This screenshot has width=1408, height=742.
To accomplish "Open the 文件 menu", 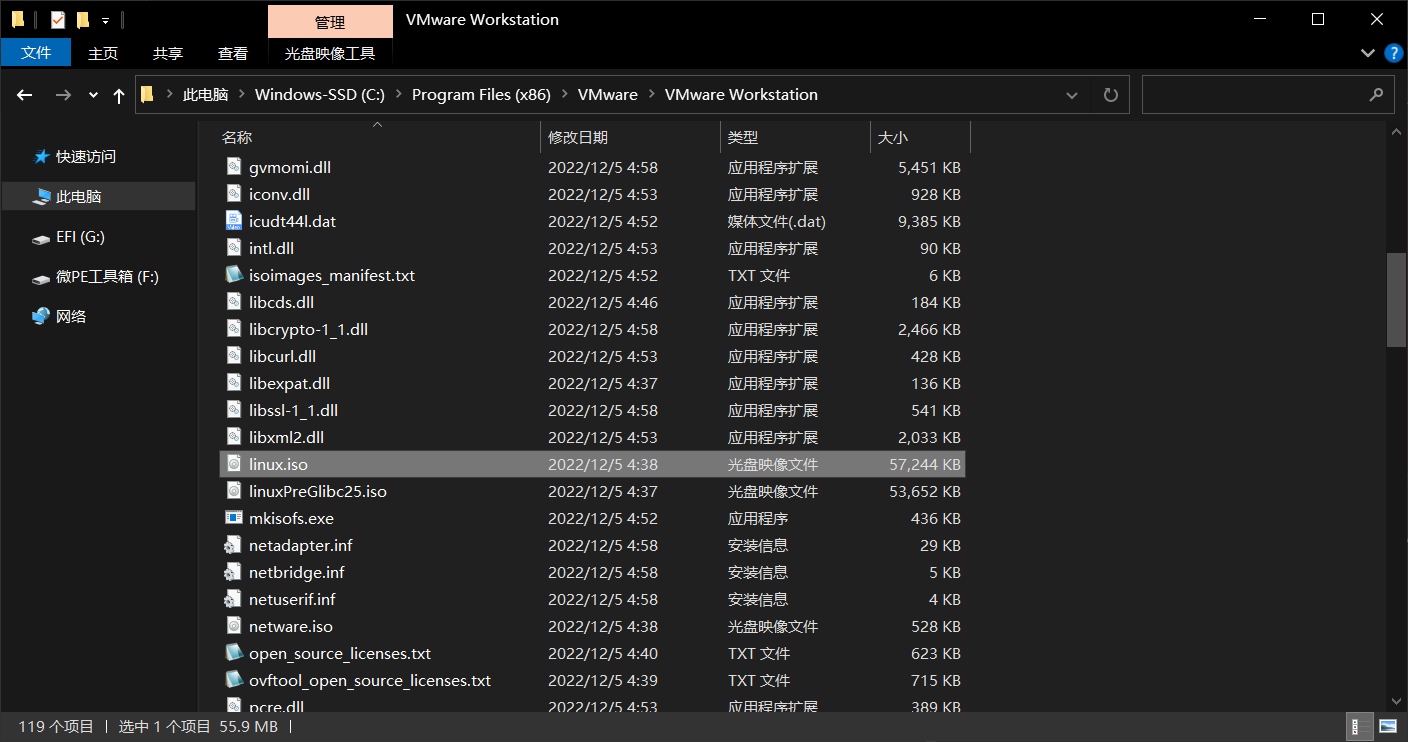I will pos(36,53).
